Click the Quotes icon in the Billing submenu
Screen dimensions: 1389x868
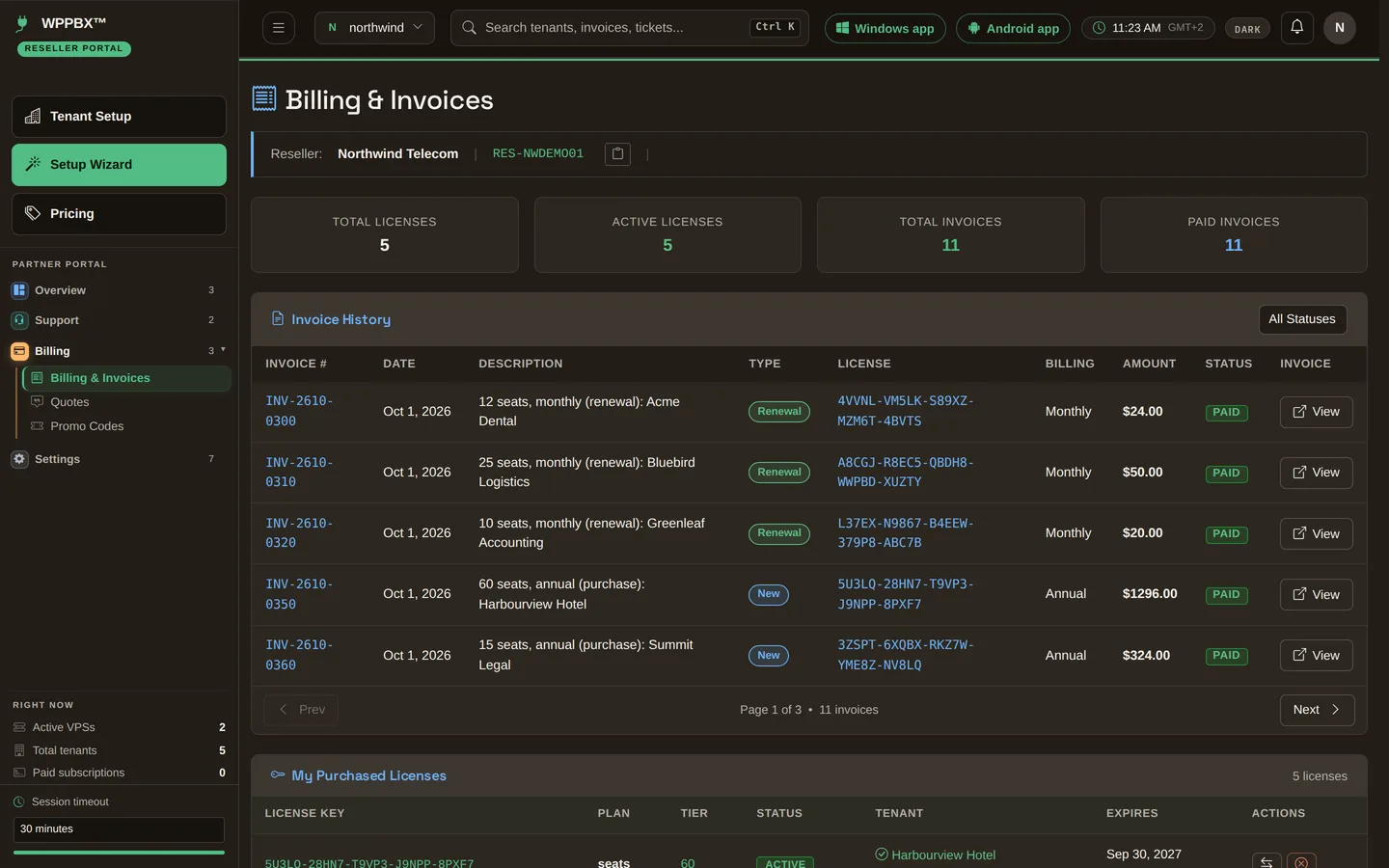[x=38, y=401]
